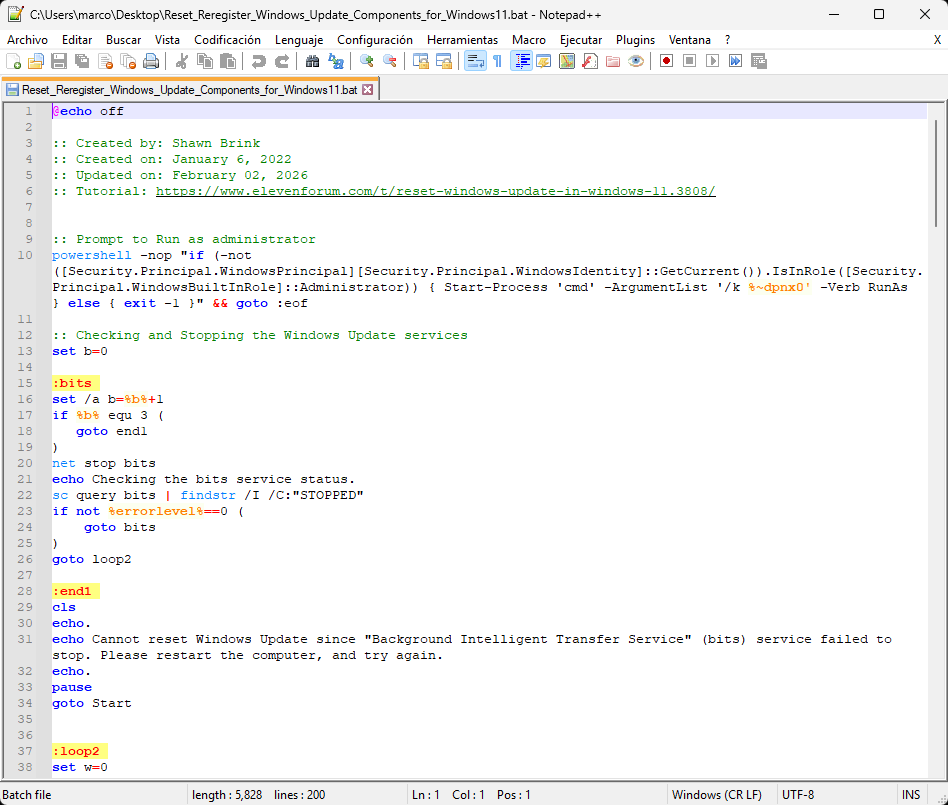
Task: Run macro multiple times with the fast-forward icon
Action: [735, 61]
